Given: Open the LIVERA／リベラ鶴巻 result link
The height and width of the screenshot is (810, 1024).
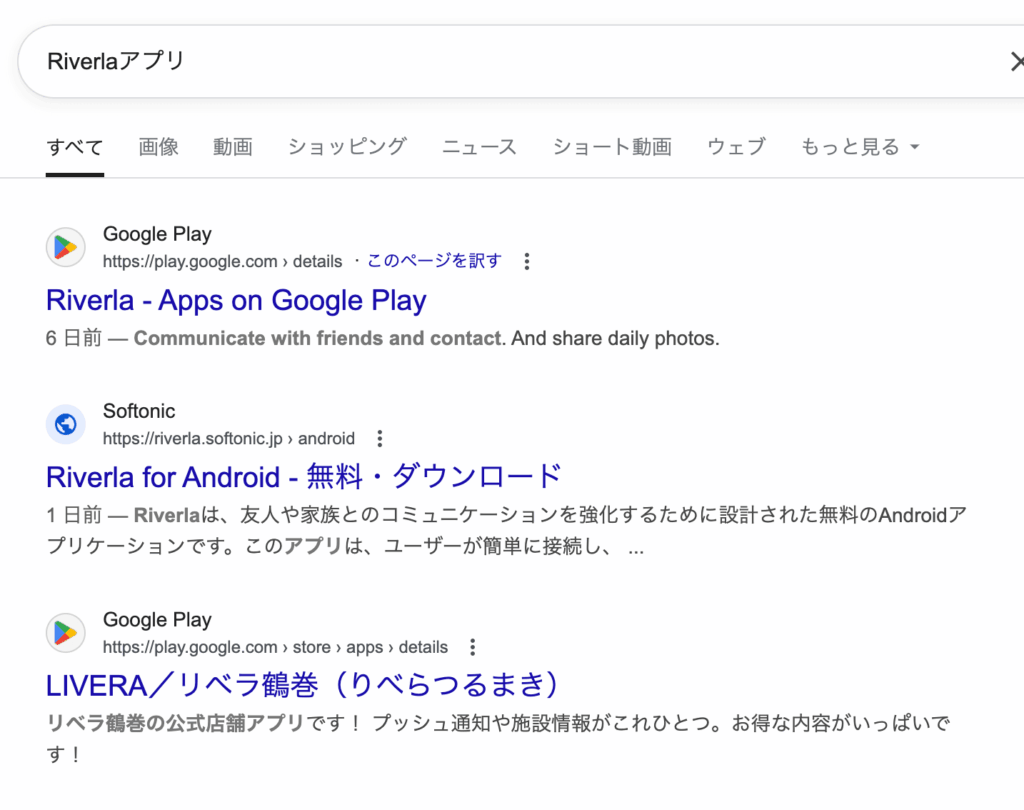Looking at the screenshot, I should click(x=303, y=685).
